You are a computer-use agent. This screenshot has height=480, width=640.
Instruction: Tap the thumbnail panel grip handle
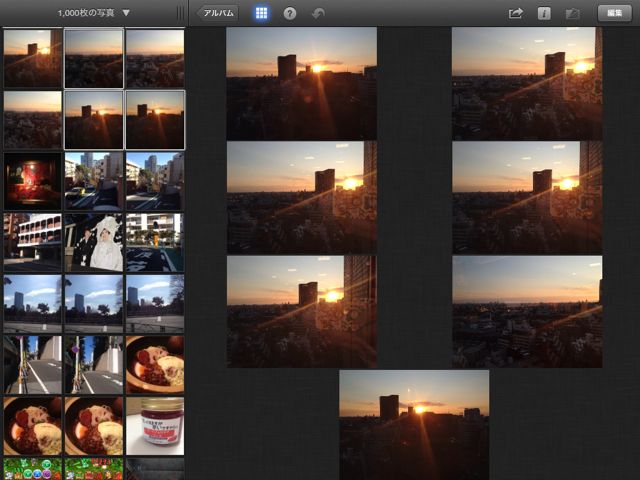coord(180,13)
